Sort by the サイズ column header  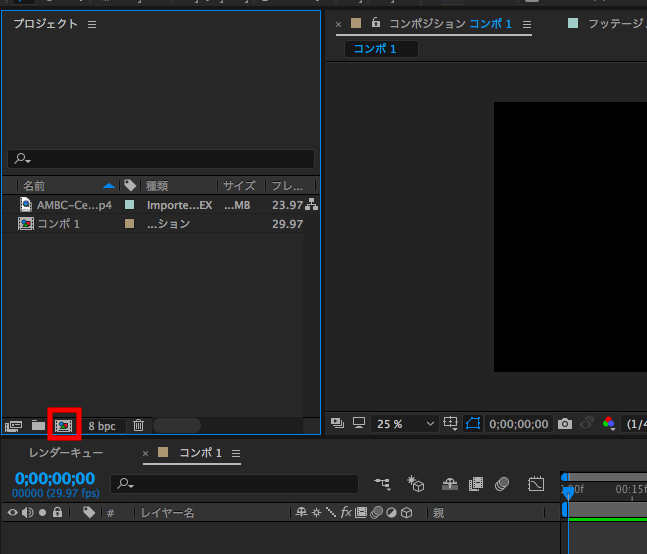click(239, 186)
